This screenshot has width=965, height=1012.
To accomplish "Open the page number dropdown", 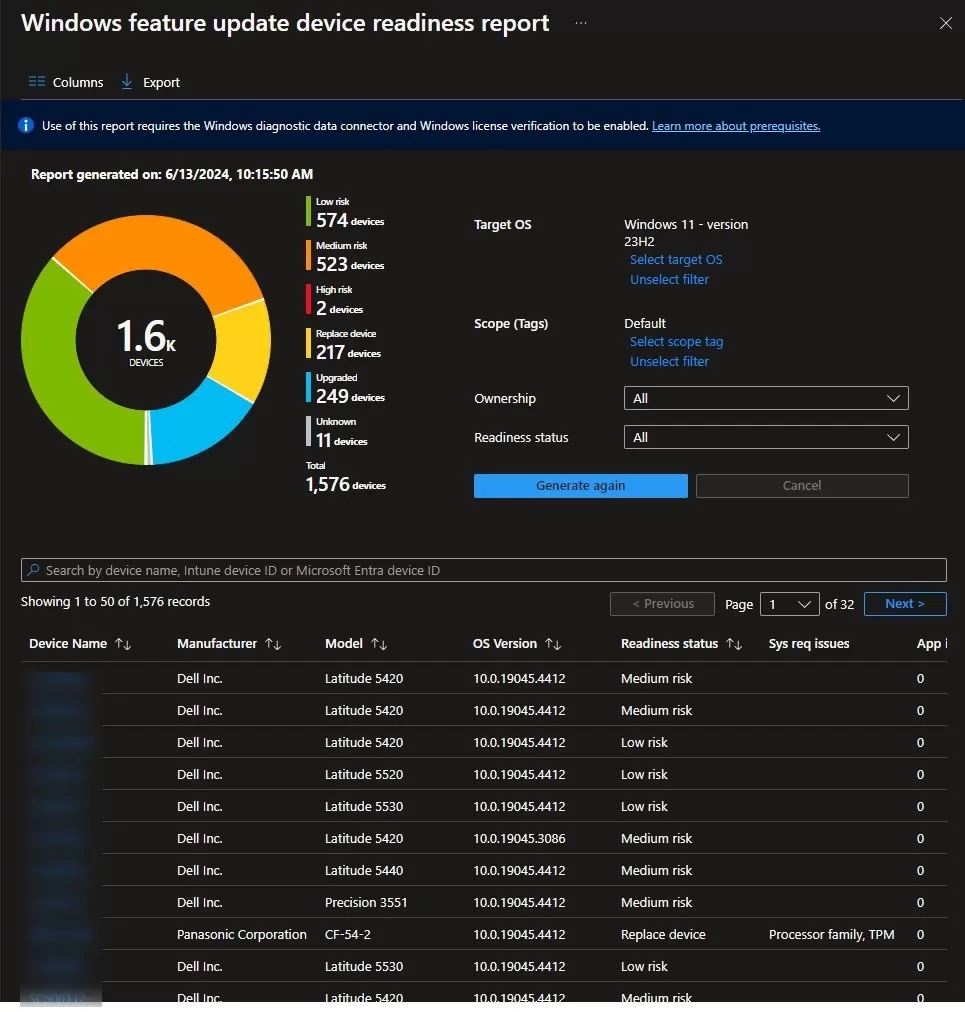I will click(790, 604).
